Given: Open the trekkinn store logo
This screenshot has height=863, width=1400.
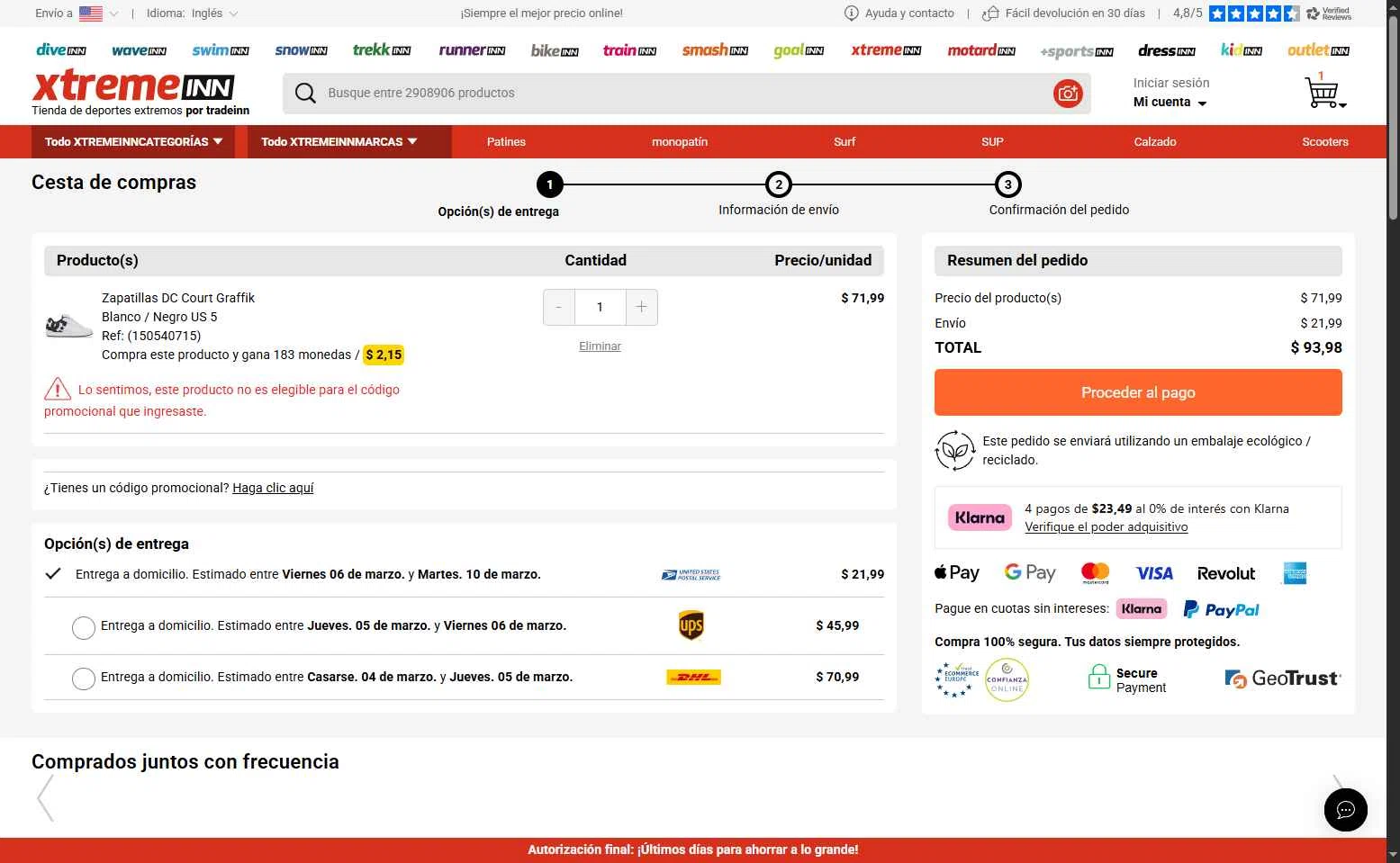Looking at the screenshot, I should coord(382,50).
